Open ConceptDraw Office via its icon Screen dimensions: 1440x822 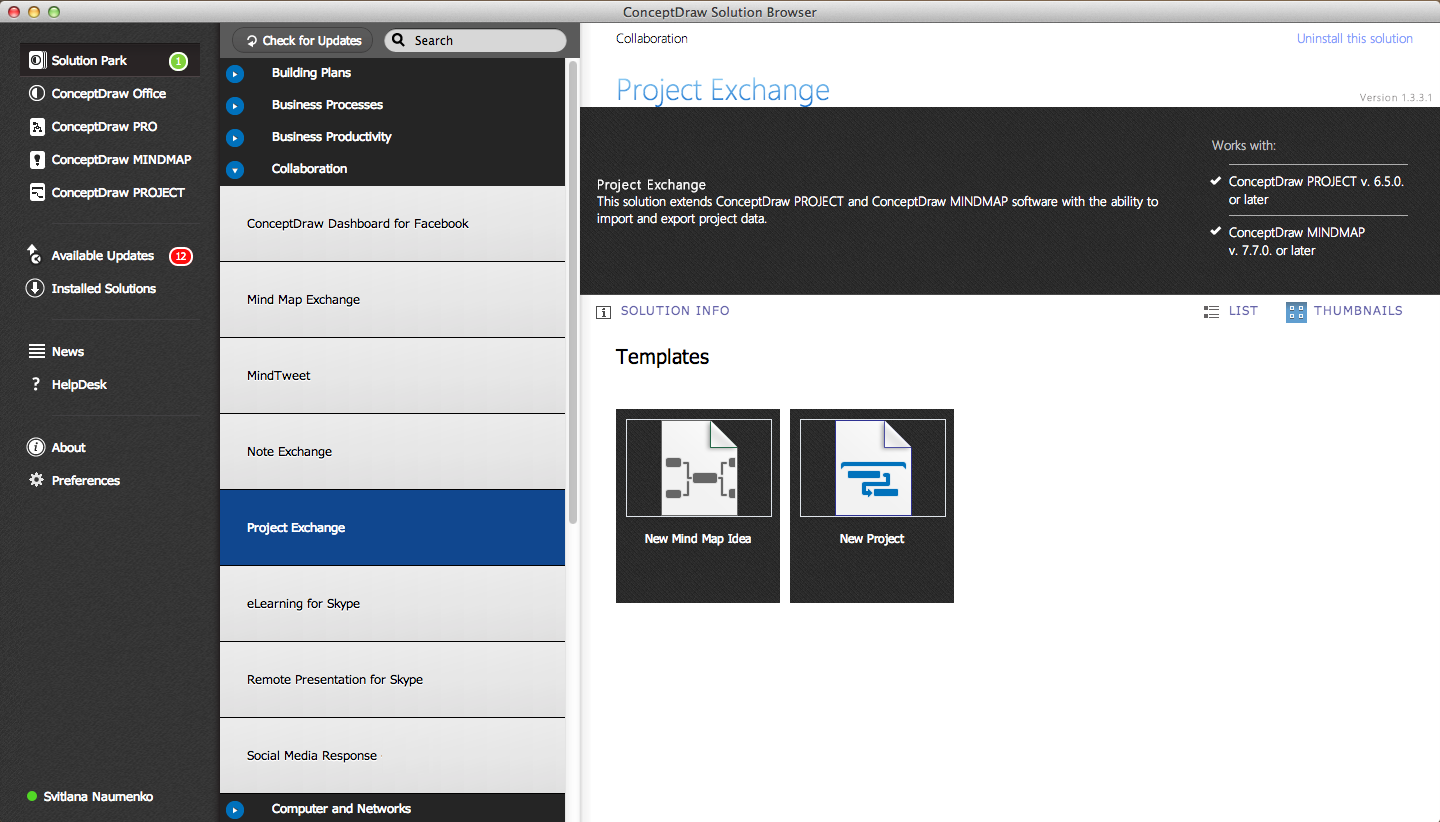click(37, 94)
